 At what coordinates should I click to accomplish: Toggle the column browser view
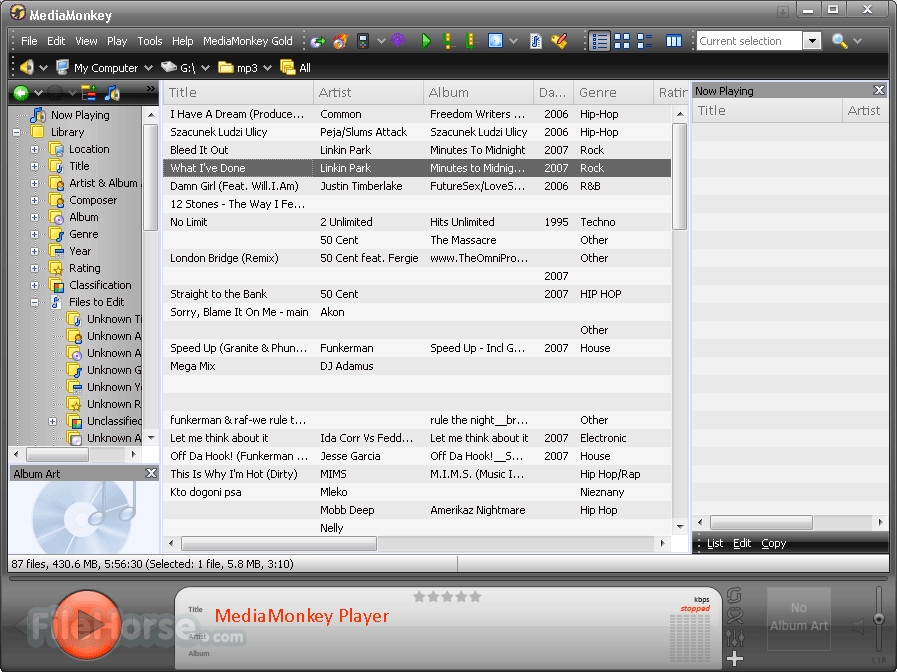(x=674, y=41)
